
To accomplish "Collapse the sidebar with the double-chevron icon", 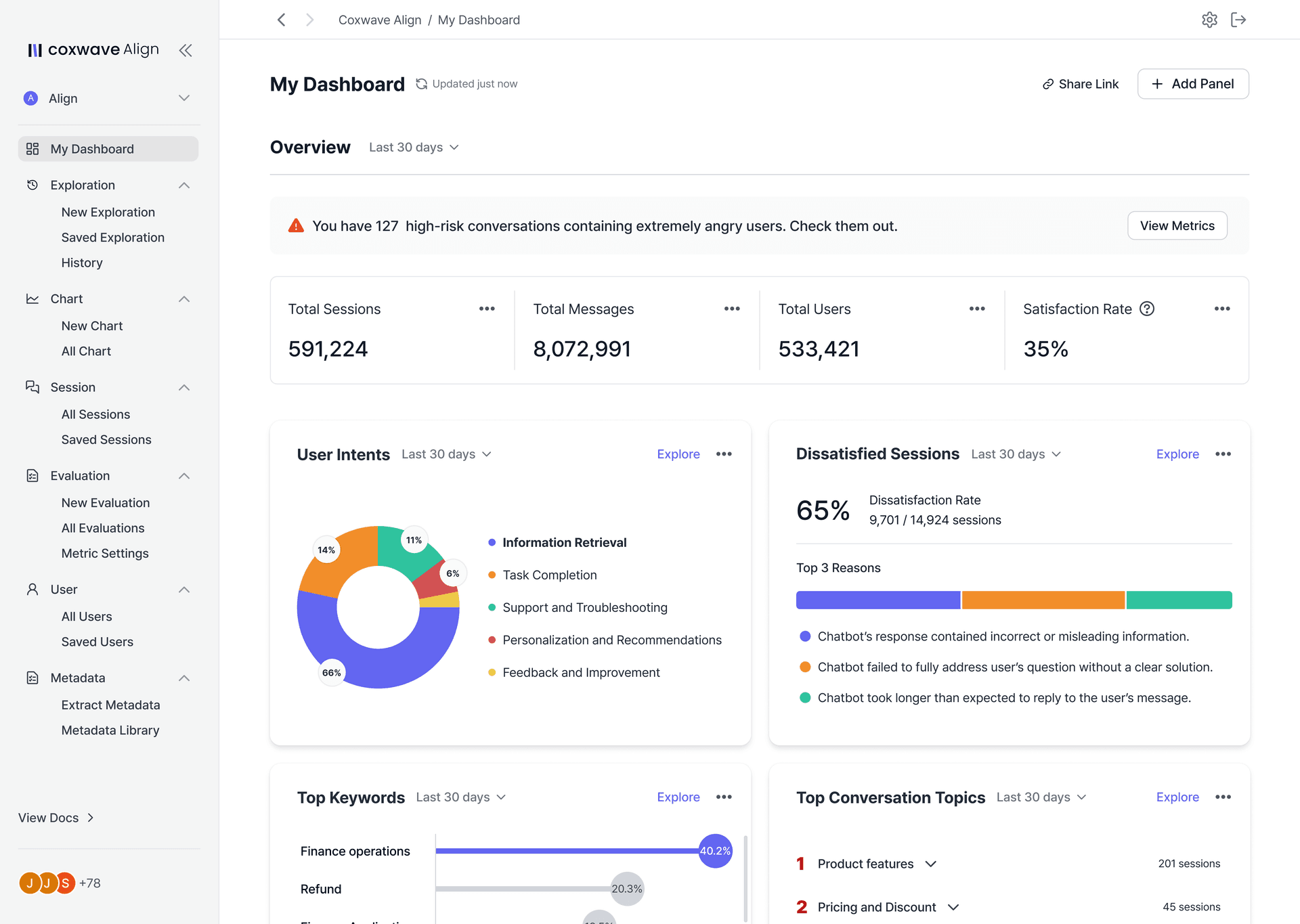I will click(x=185, y=50).
